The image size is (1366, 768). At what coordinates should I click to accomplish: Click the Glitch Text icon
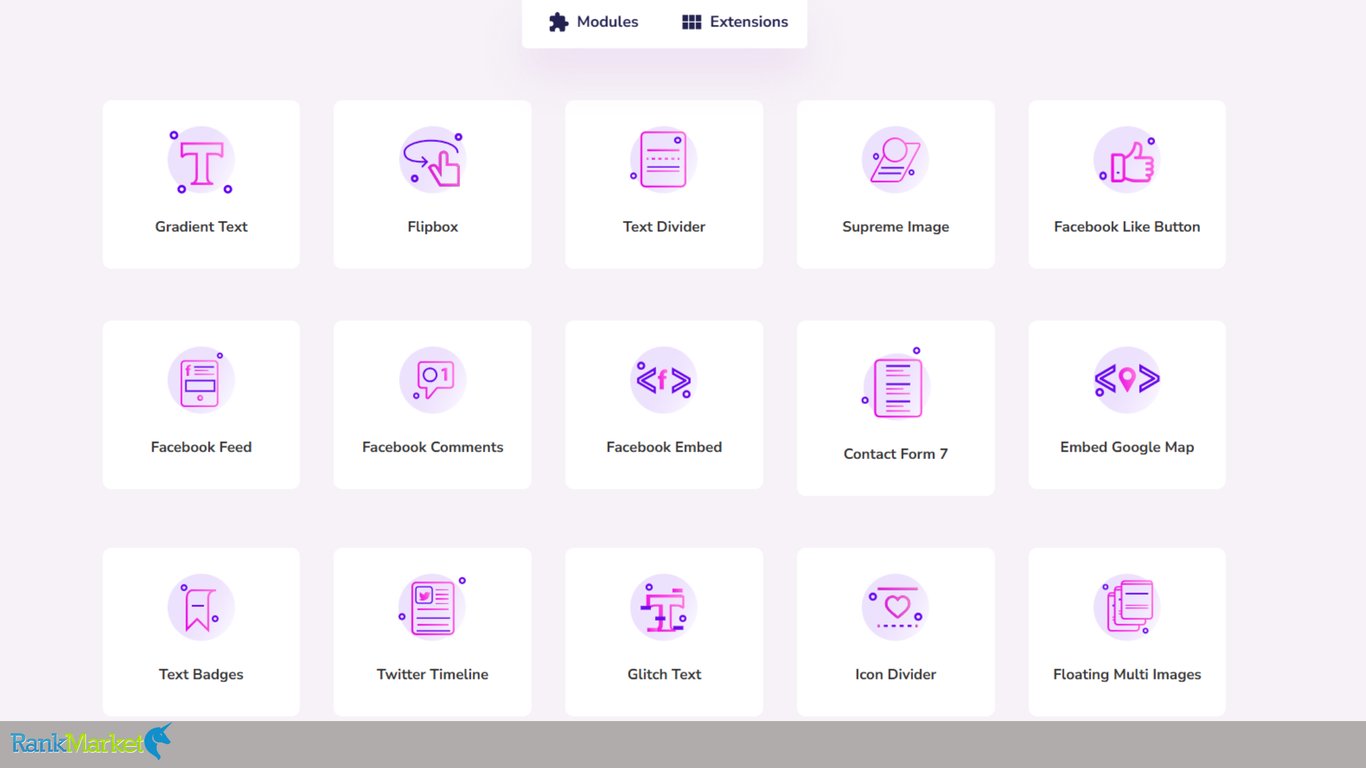click(663, 607)
